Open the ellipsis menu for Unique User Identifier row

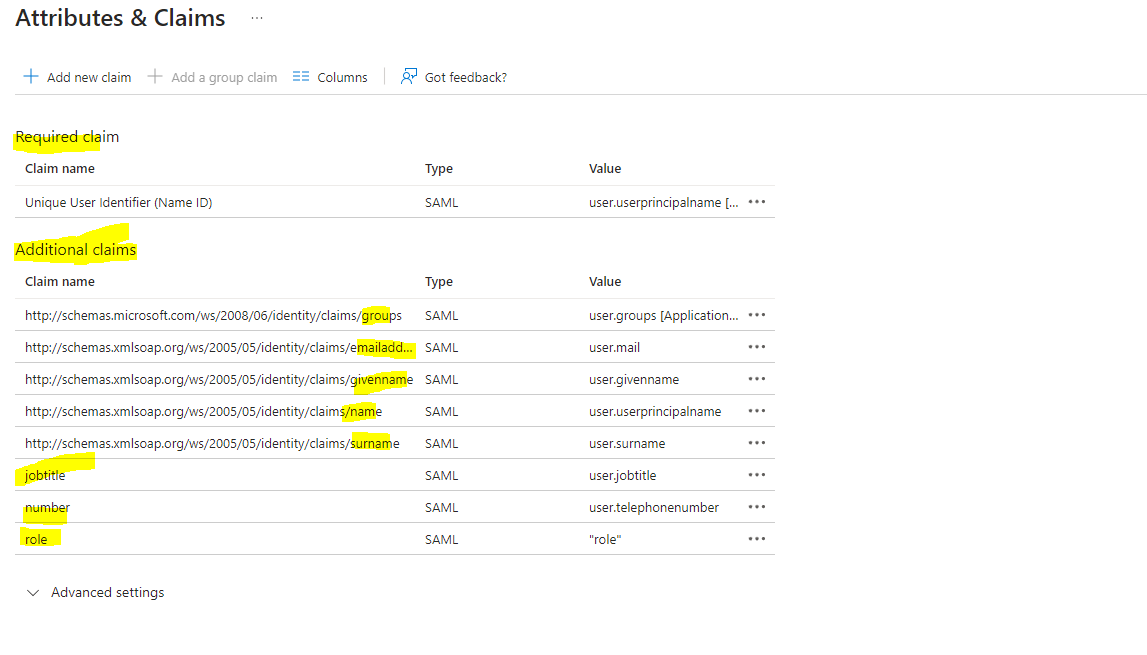(757, 202)
